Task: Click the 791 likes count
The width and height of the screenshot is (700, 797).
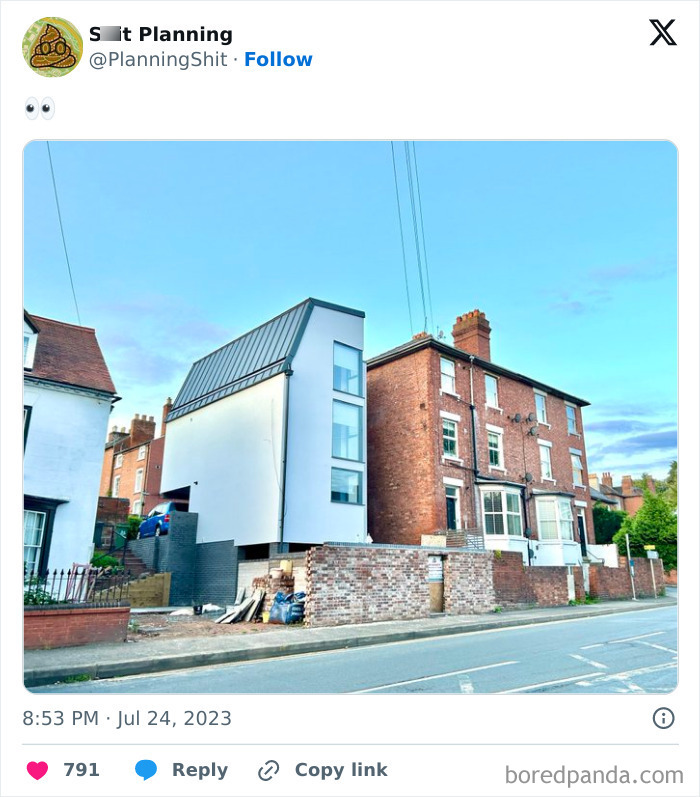Action: [x=81, y=770]
